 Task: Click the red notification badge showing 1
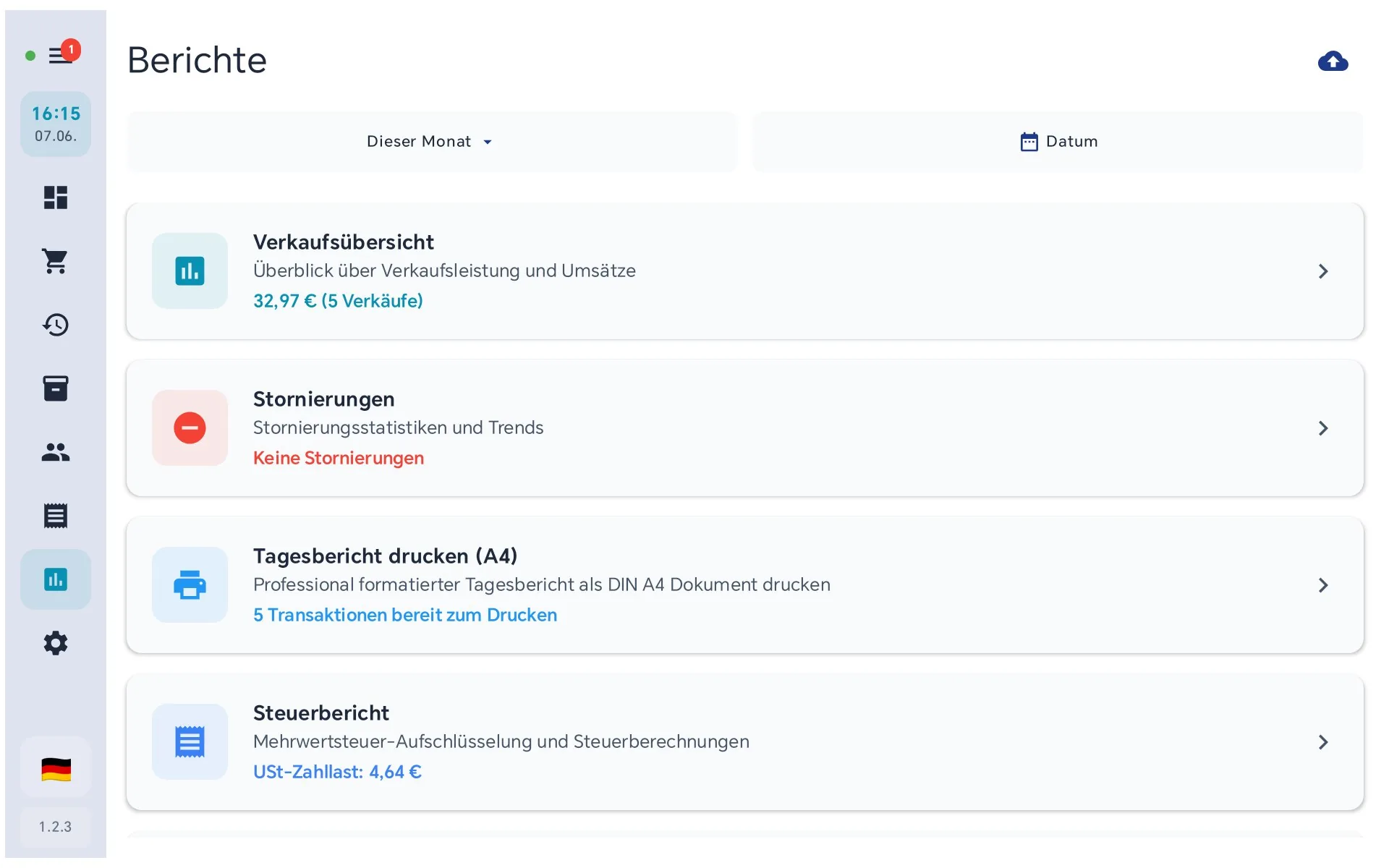tap(71, 50)
